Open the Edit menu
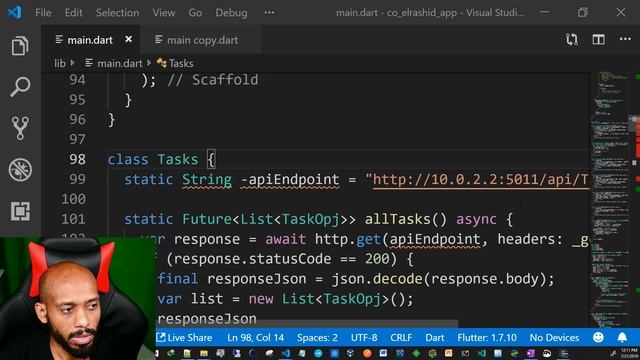 click(73, 13)
